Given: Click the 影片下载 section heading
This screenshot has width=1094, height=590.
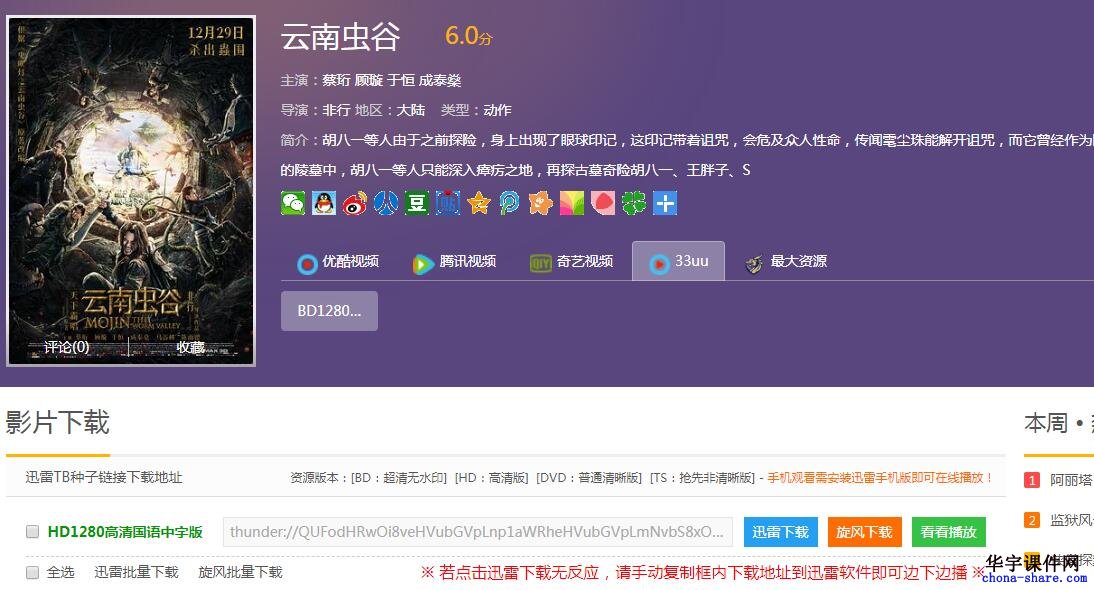Looking at the screenshot, I should click(x=58, y=423).
